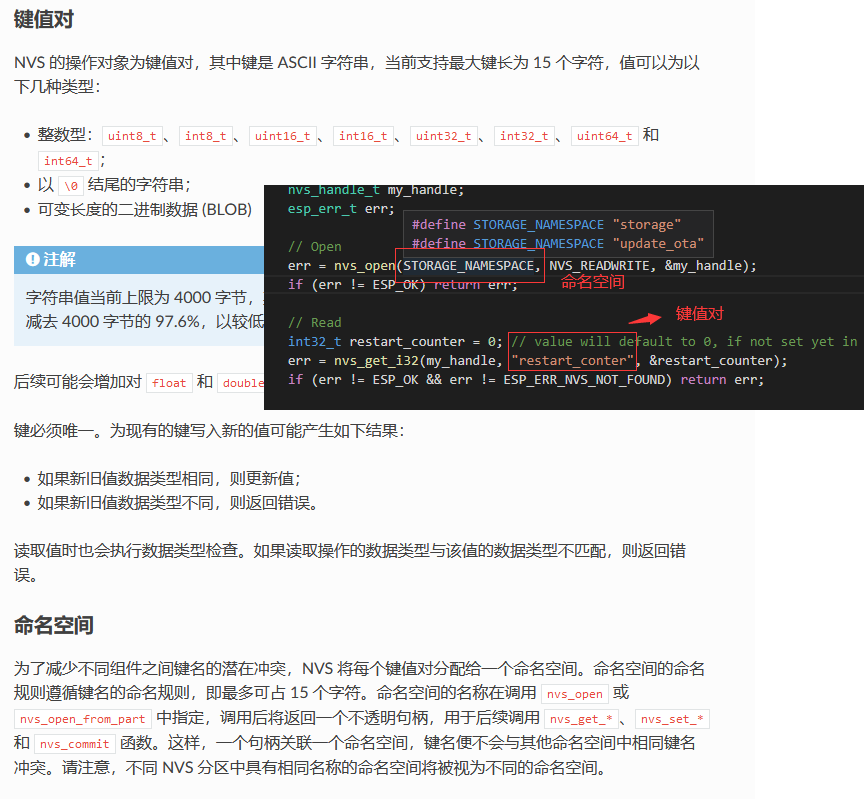Click the esp_err_t err declaration line
The image size is (864, 799).
(x=341, y=209)
